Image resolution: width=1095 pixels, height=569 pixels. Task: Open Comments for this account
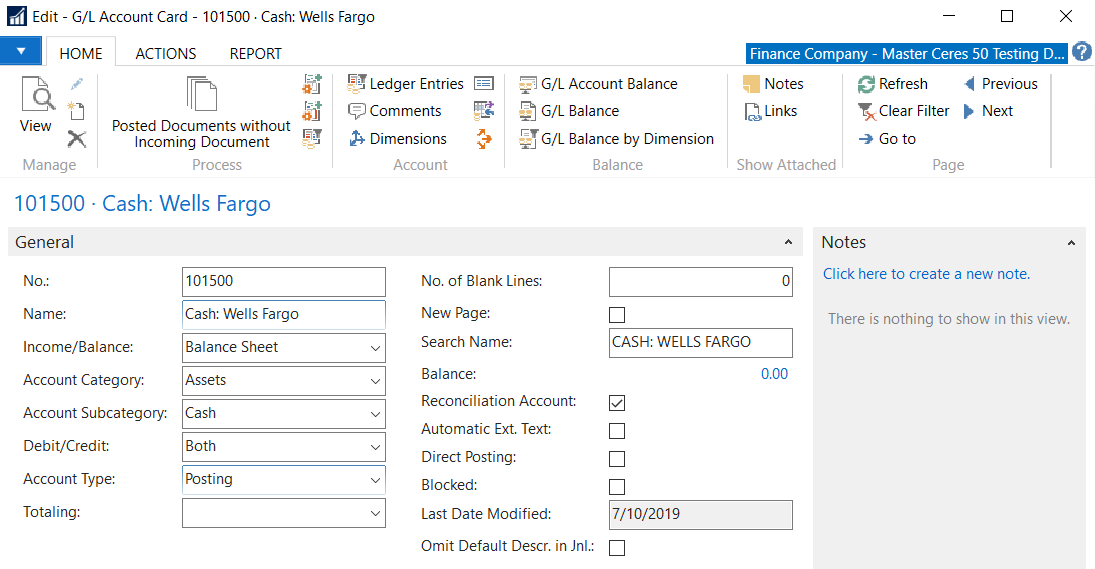[394, 111]
